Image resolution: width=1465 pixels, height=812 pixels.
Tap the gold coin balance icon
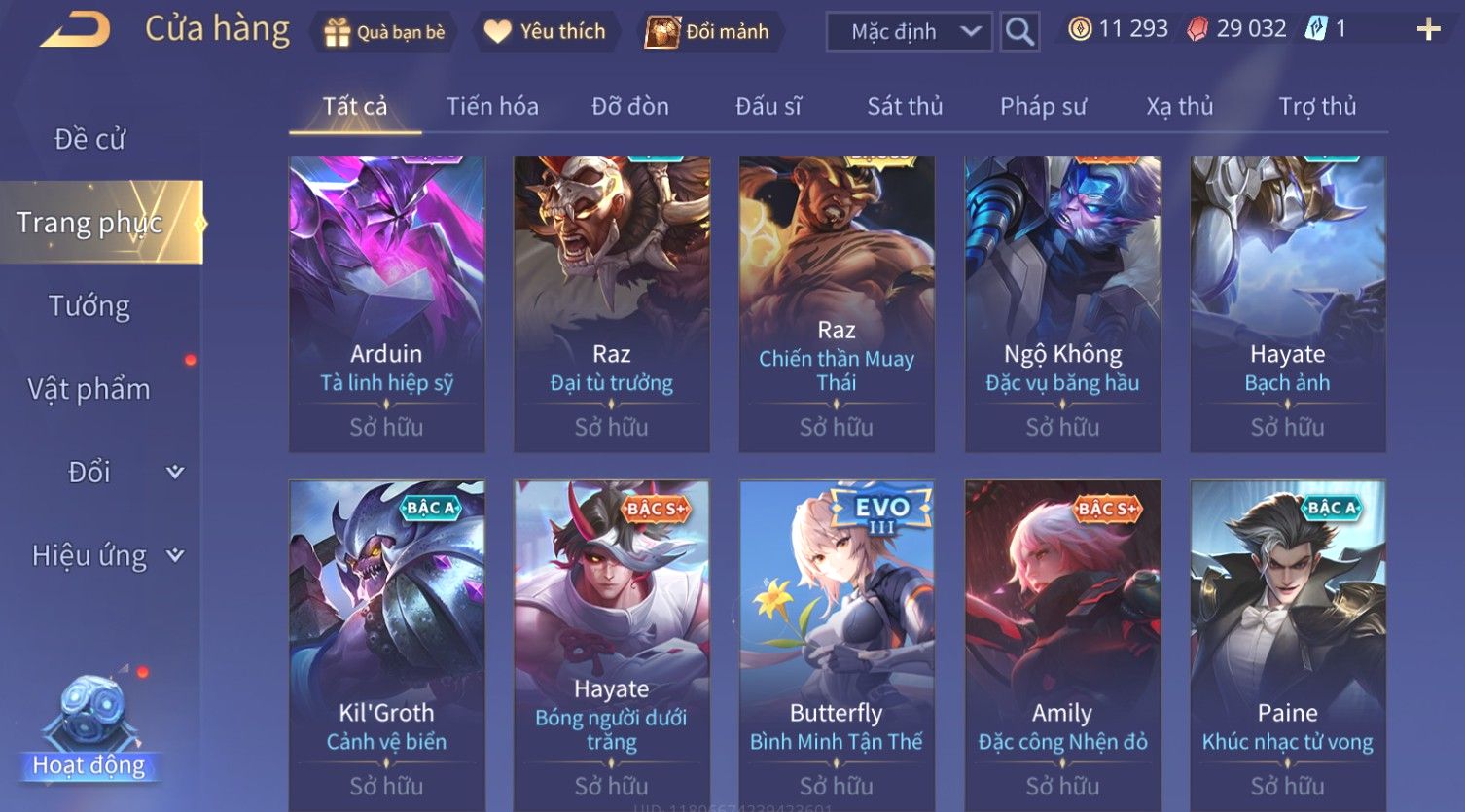(x=1080, y=29)
